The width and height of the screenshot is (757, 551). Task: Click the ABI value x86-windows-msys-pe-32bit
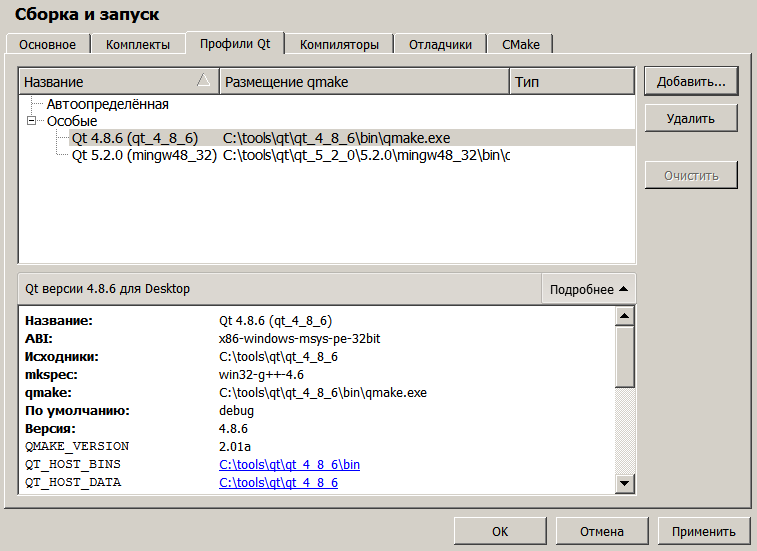coord(299,339)
